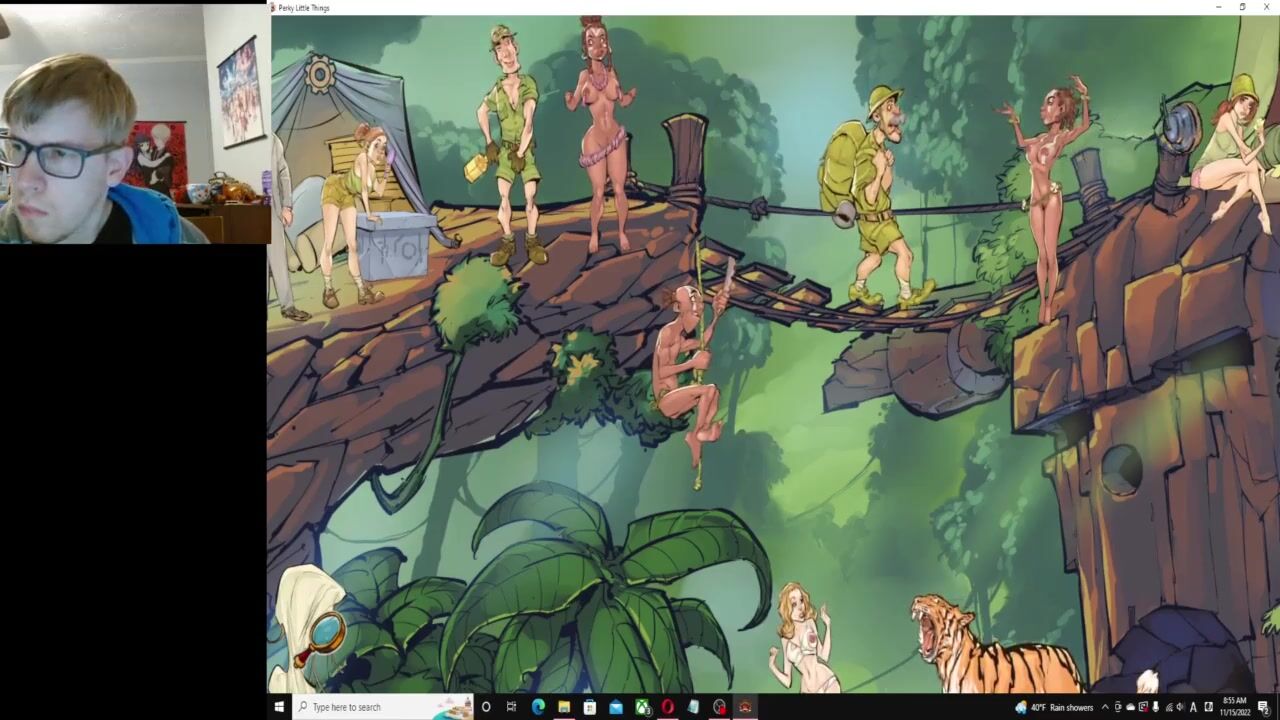Open the Windows Start menu
The width and height of the screenshot is (1280, 720).
click(x=279, y=707)
